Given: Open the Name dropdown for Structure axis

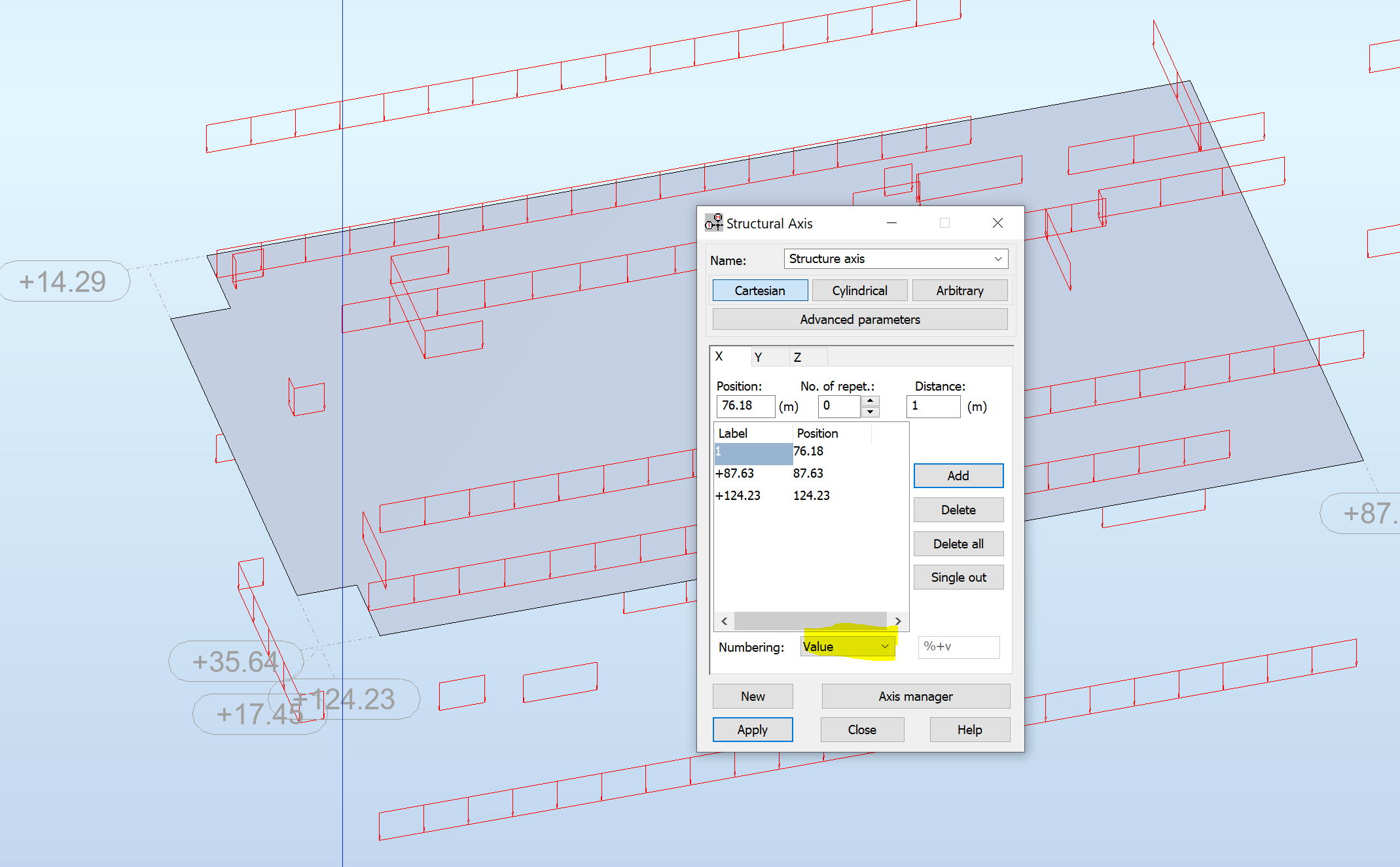Looking at the screenshot, I should (x=997, y=259).
